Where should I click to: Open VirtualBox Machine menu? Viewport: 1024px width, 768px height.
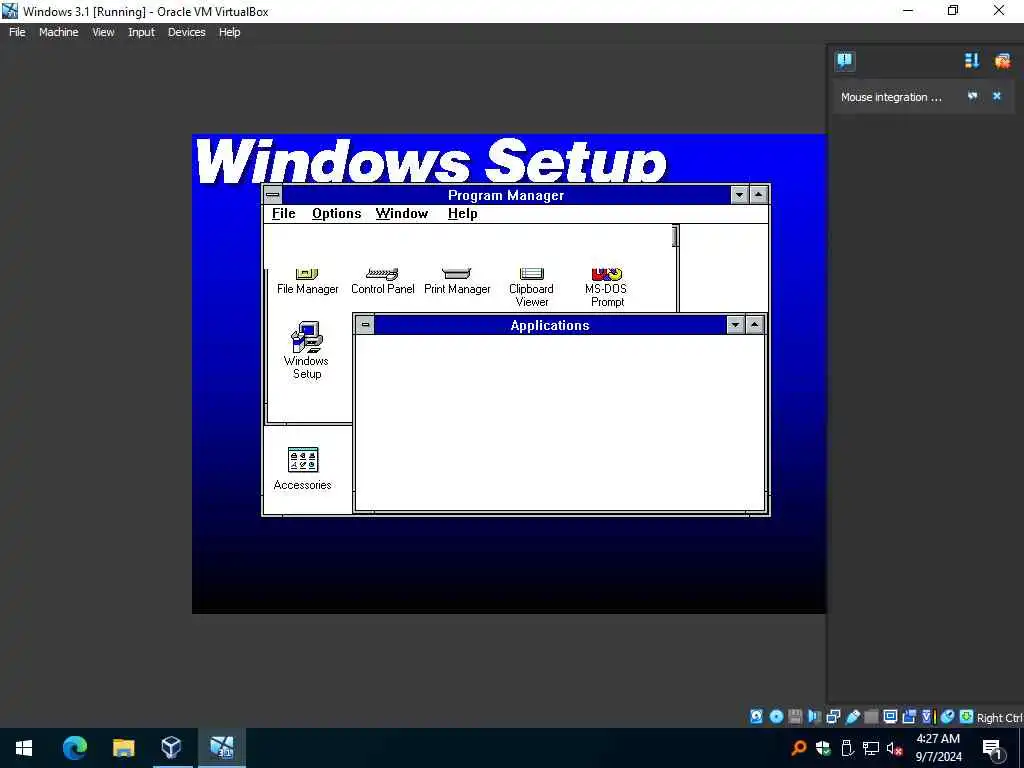(59, 32)
